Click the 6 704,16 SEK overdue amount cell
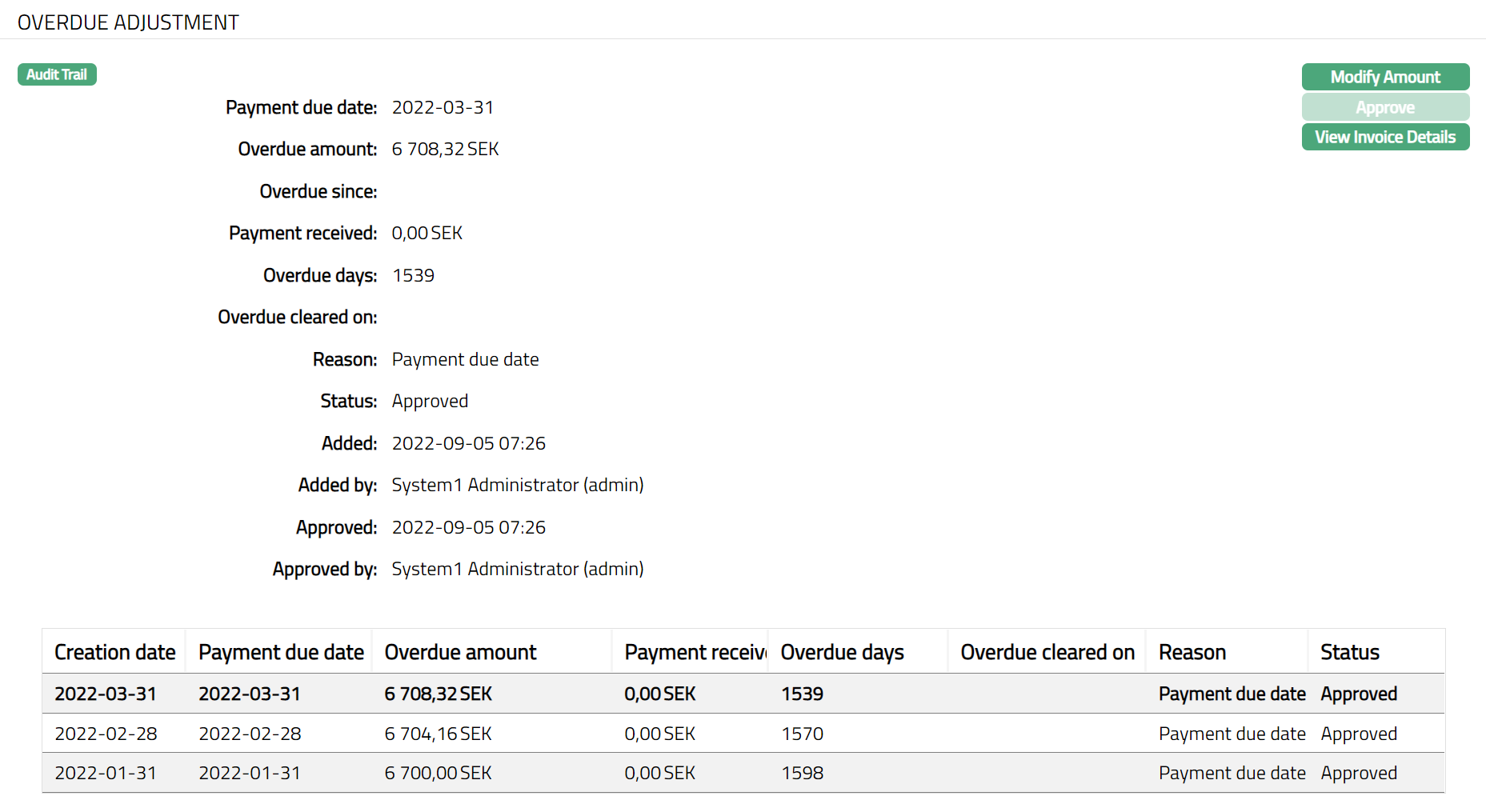This screenshot has width=1486, height=812. [x=438, y=734]
